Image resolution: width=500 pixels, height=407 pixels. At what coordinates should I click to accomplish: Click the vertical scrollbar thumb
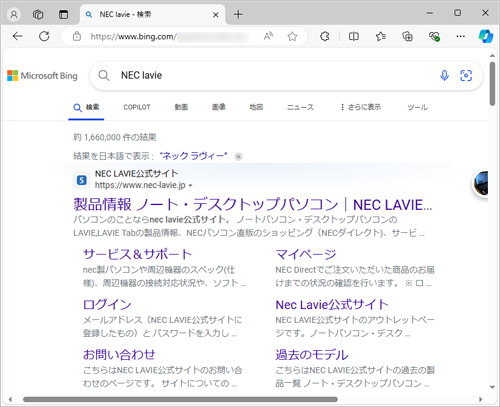pyautogui.click(x=492, y=84)
